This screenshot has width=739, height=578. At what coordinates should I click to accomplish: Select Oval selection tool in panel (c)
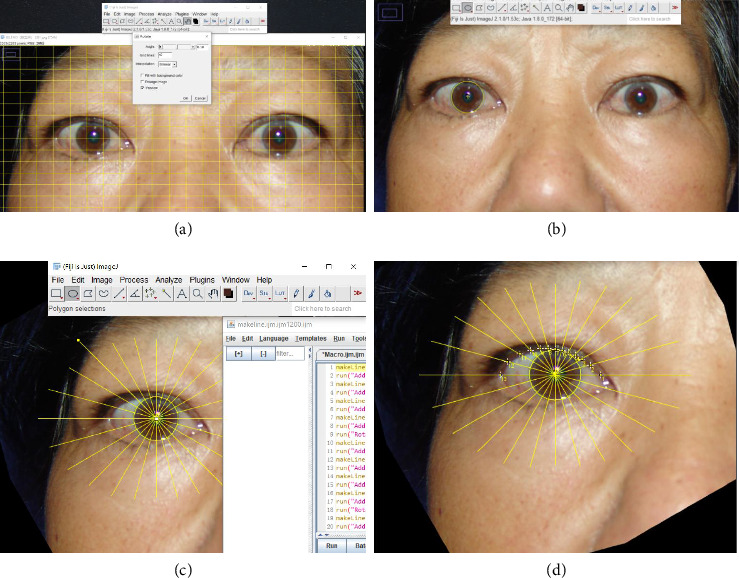point(72,294)
